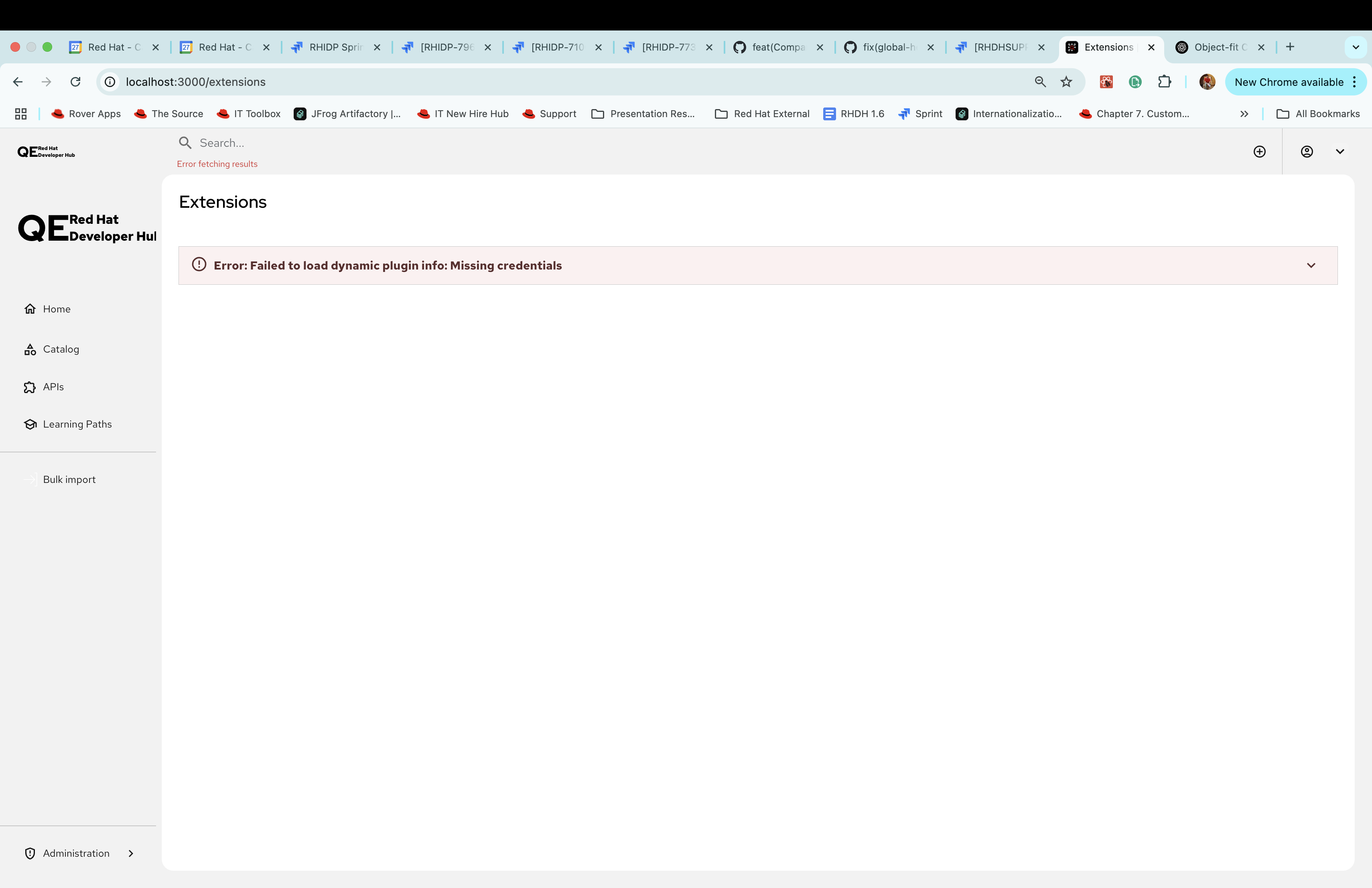This screenshot has width=1372, height=888.
Task: Expand the missing credentials error details
Action: tap(1311, 266)
